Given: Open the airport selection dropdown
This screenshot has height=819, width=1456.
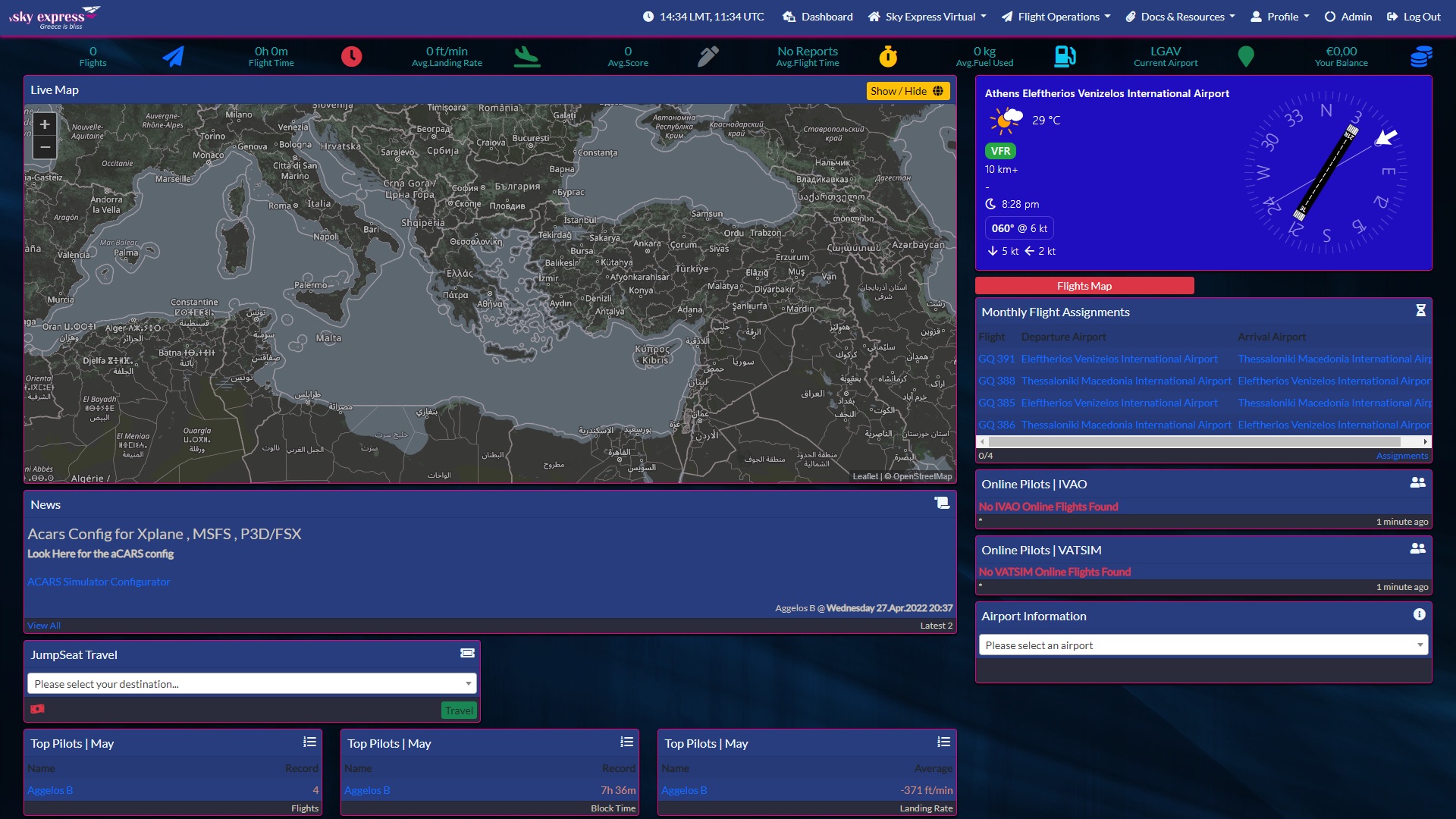Looking at the screenshot, I should point(1203,645).
